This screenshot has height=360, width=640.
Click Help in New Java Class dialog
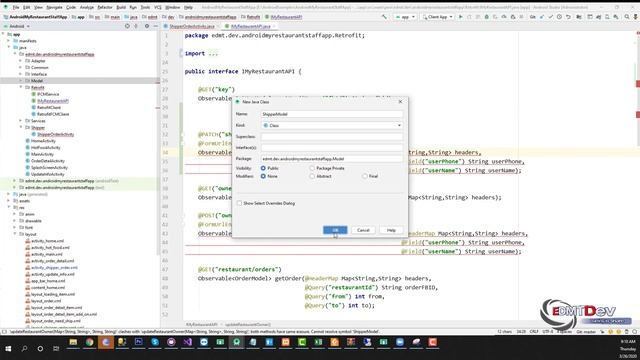pos(391,230)
